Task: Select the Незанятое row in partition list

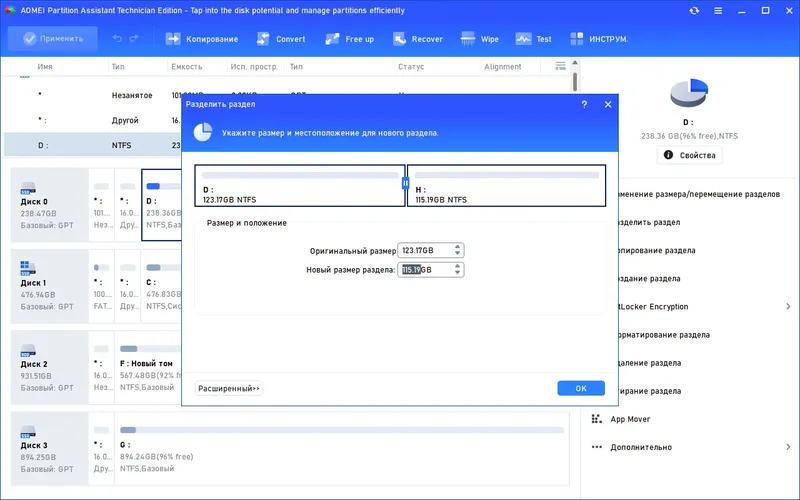Action: point(93,95)
